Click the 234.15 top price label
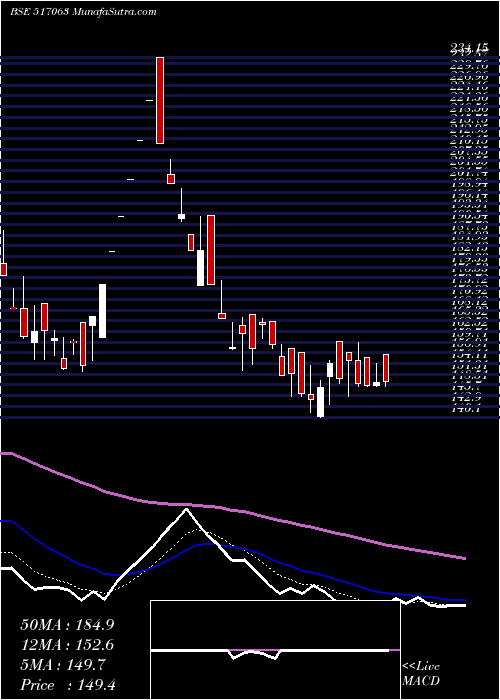This screenshot has height=700, width=500. pos(469,47)
